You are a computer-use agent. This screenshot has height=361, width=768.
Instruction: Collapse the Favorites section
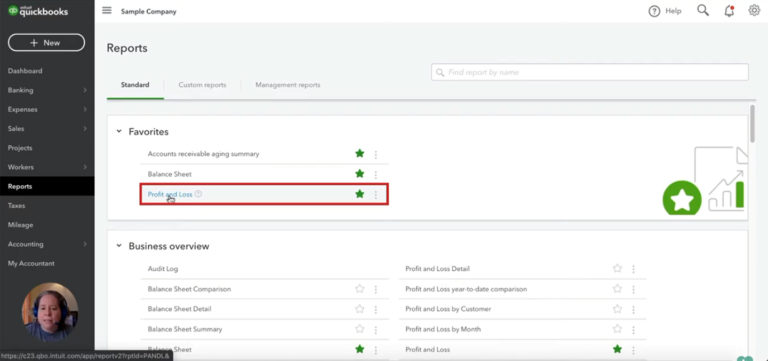tap(119, 132)
